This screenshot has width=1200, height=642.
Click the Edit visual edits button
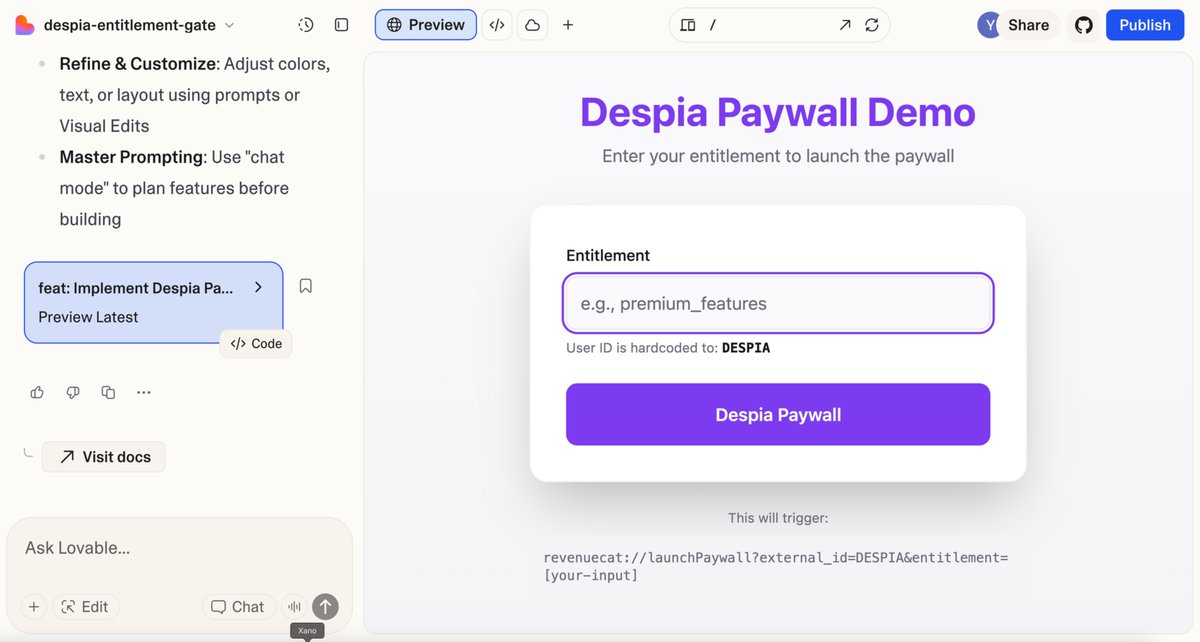click(86, 606)
